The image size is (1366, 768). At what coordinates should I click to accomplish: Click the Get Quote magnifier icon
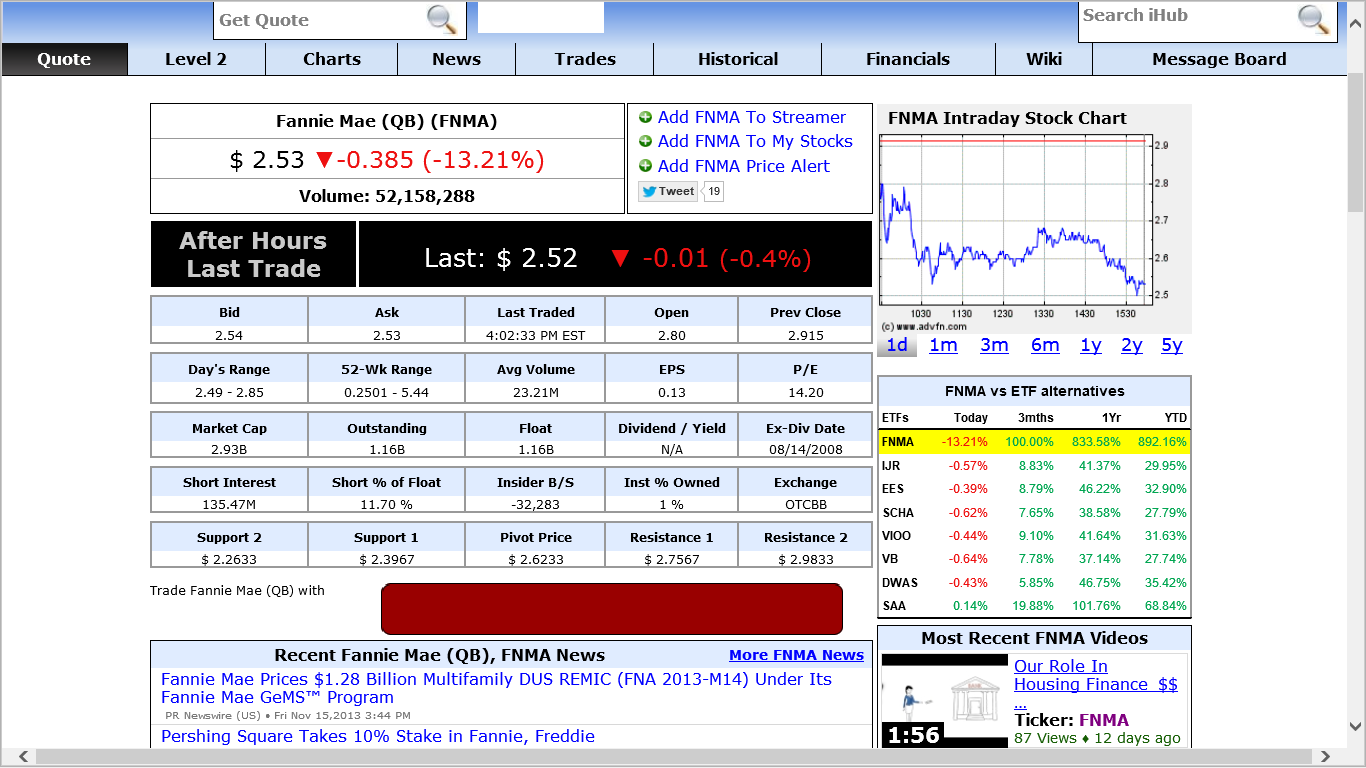(441, 19)
